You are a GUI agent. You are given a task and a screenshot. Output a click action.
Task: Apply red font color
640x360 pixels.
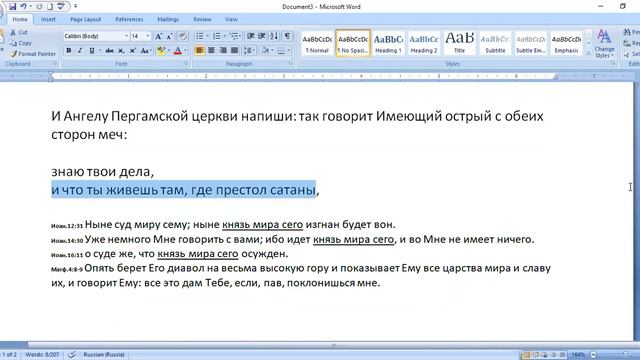[178, 51]
